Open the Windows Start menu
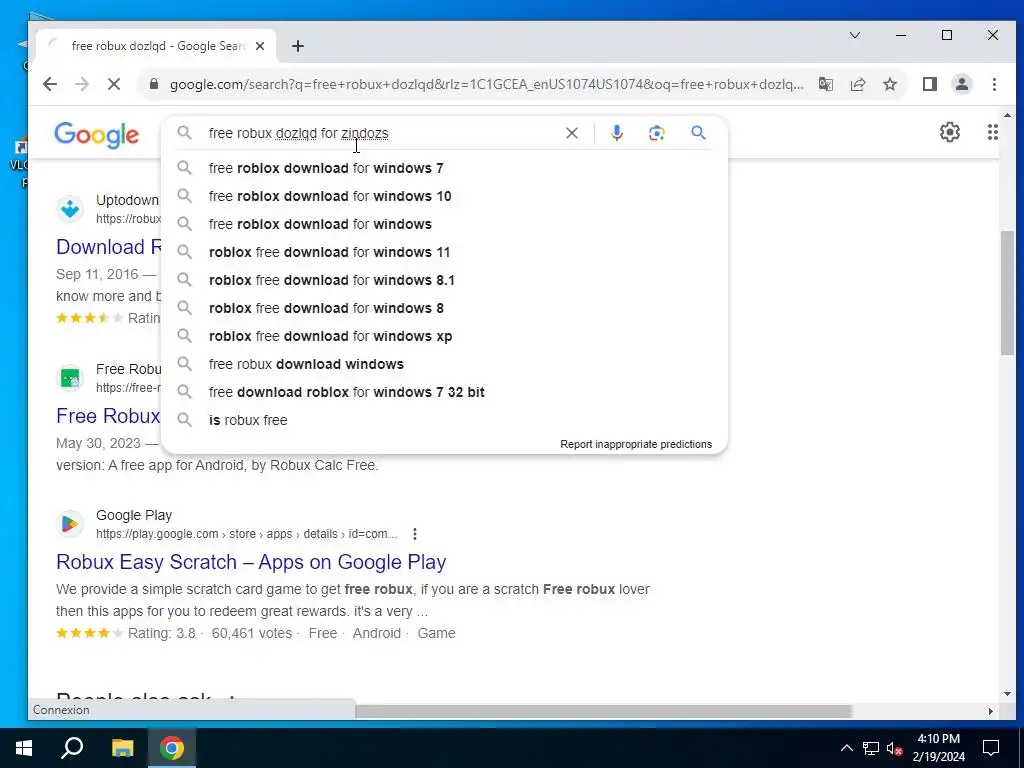The image size is (1024, 768). click(24, 748)
